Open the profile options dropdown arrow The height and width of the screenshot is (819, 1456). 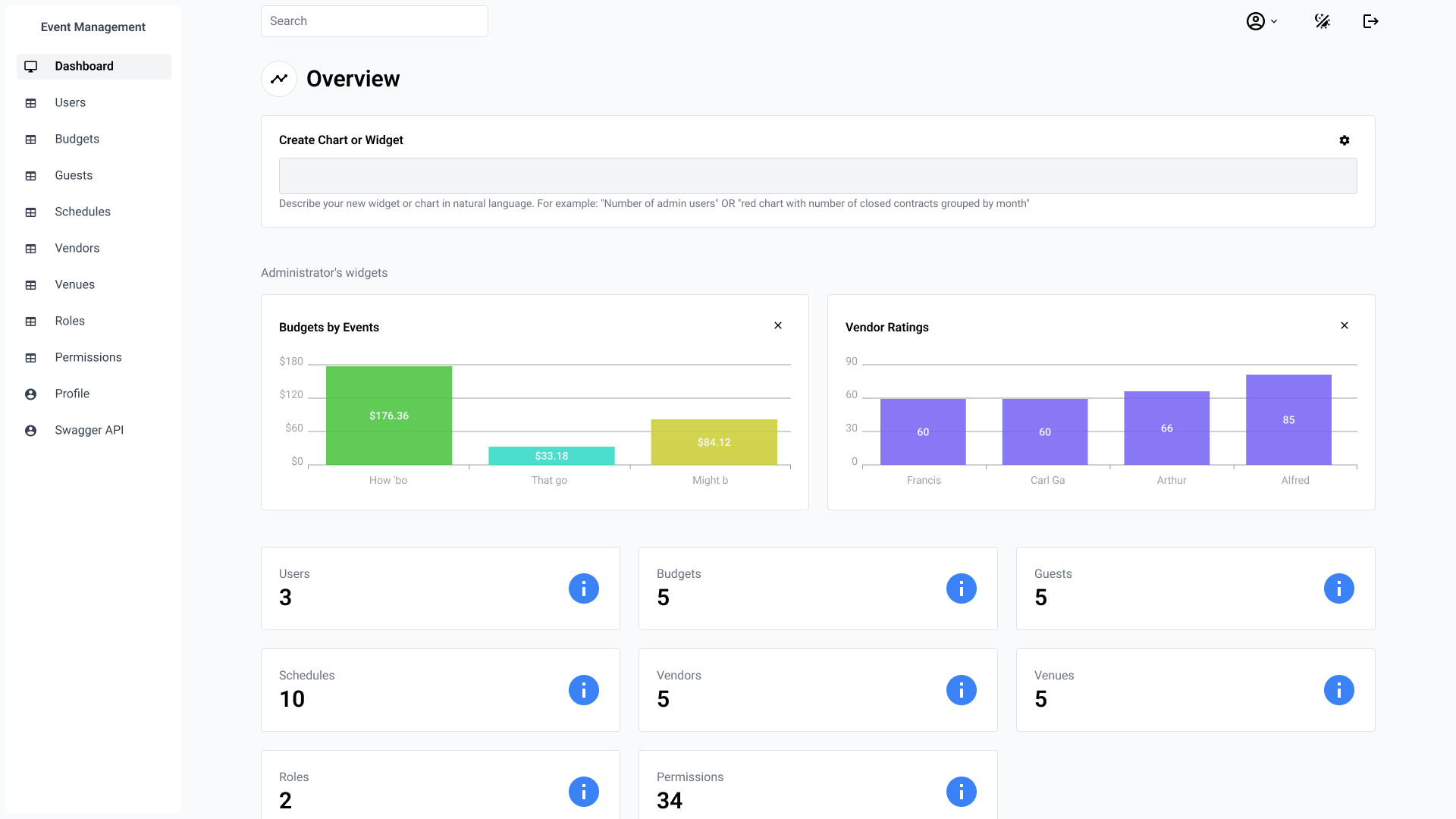(1273, 20)
